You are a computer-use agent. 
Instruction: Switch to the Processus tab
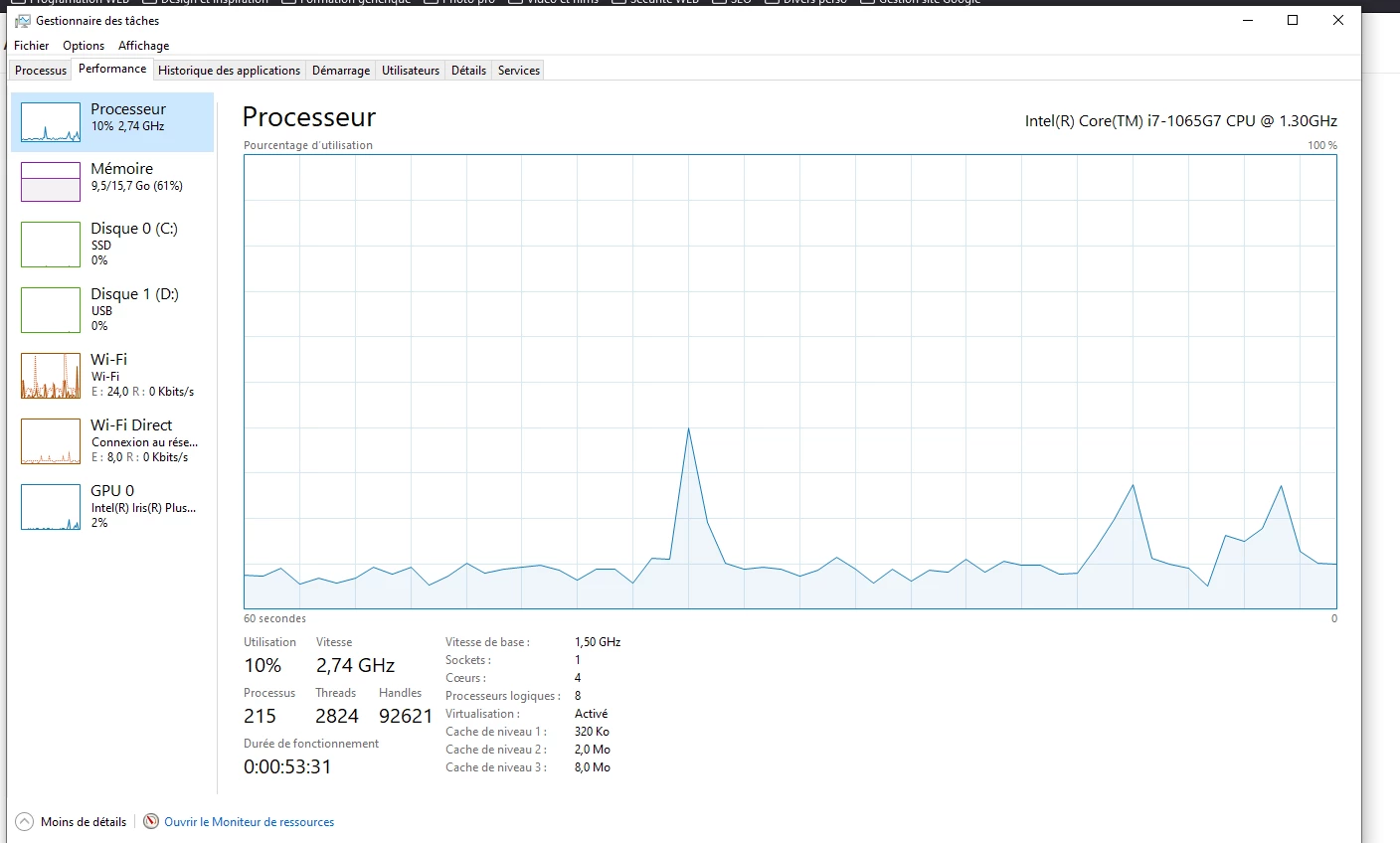point(41,71)
